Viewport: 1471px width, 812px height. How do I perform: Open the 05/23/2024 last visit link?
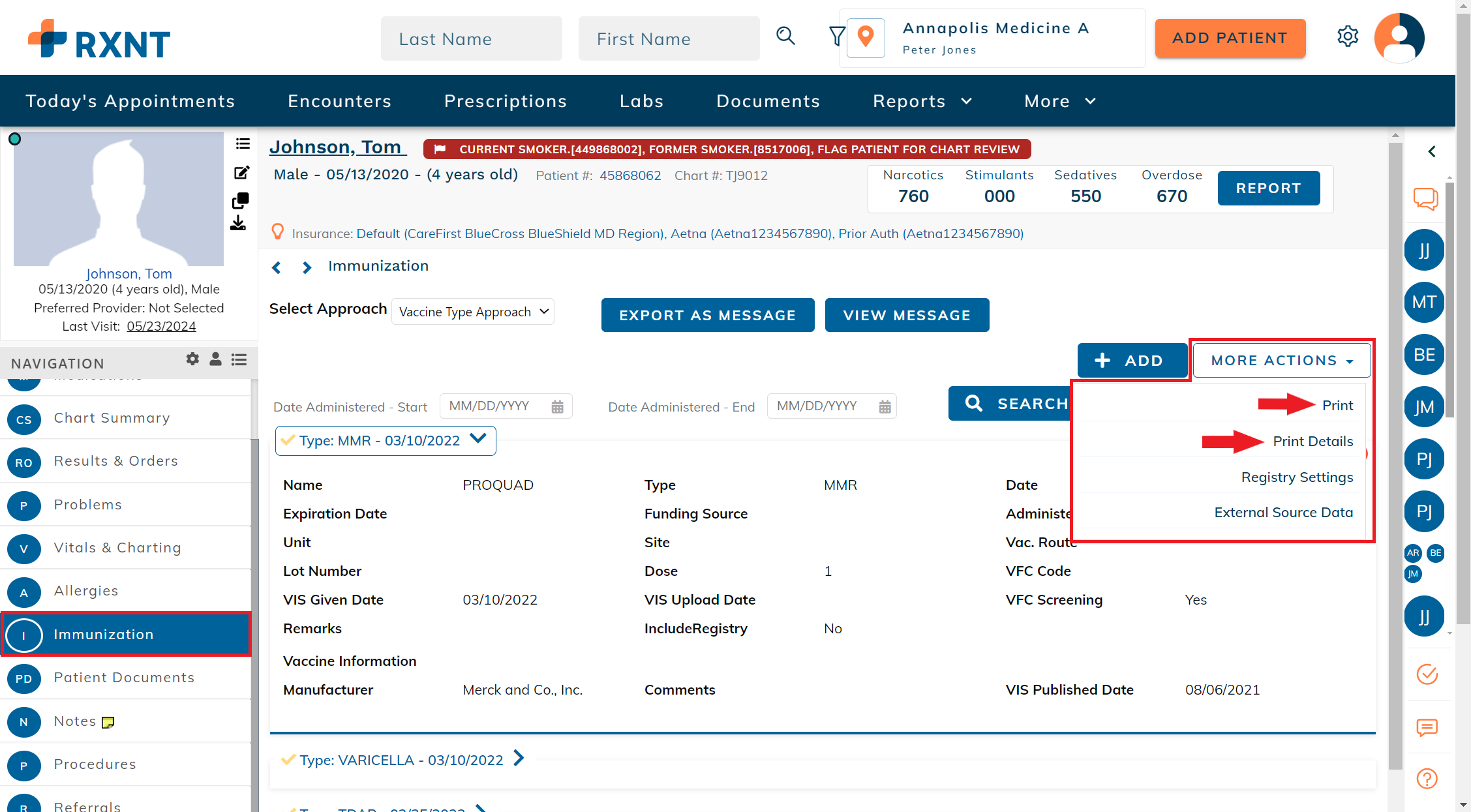pyautogui.click(x=161, y=327)
